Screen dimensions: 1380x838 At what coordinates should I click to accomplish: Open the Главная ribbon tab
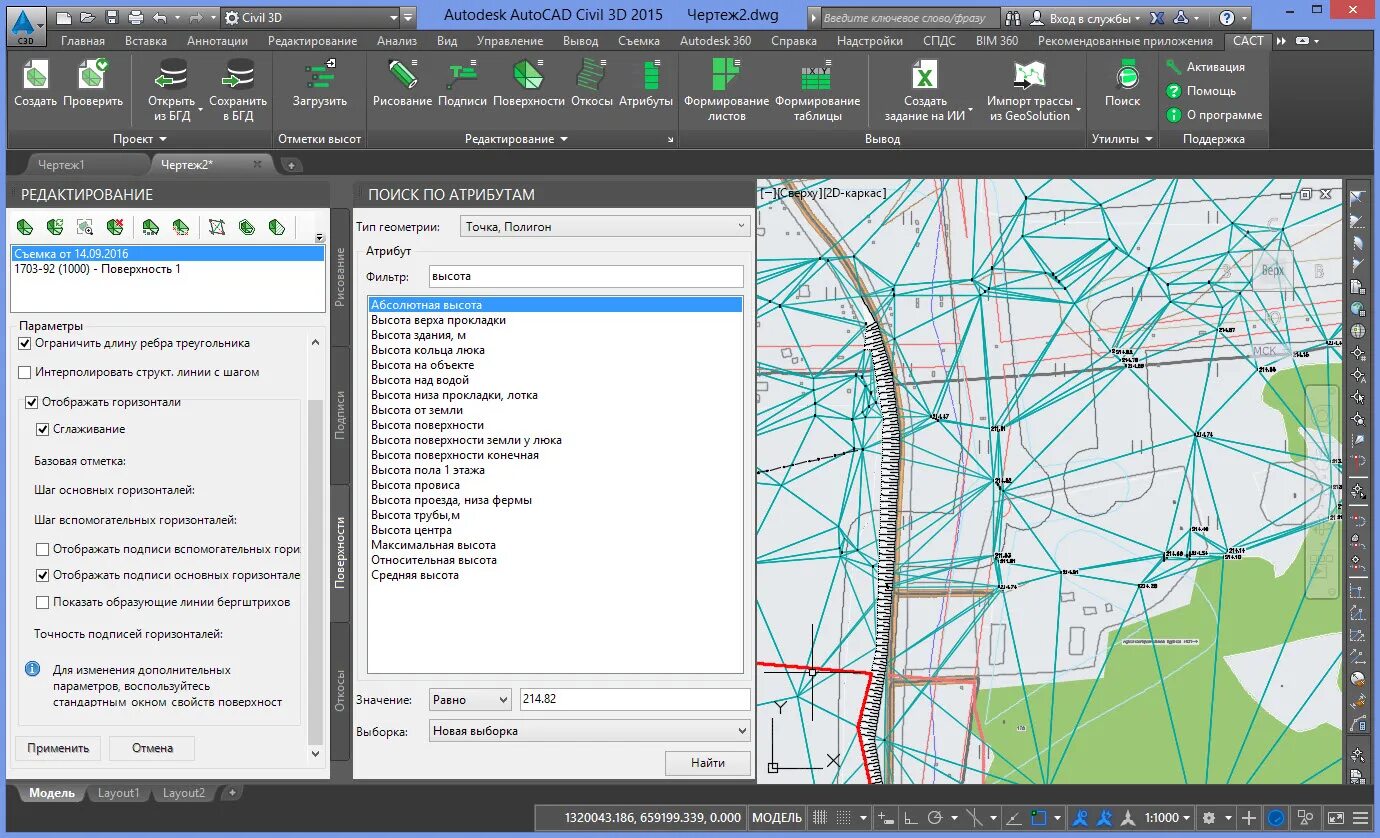[x=83, y=41]
